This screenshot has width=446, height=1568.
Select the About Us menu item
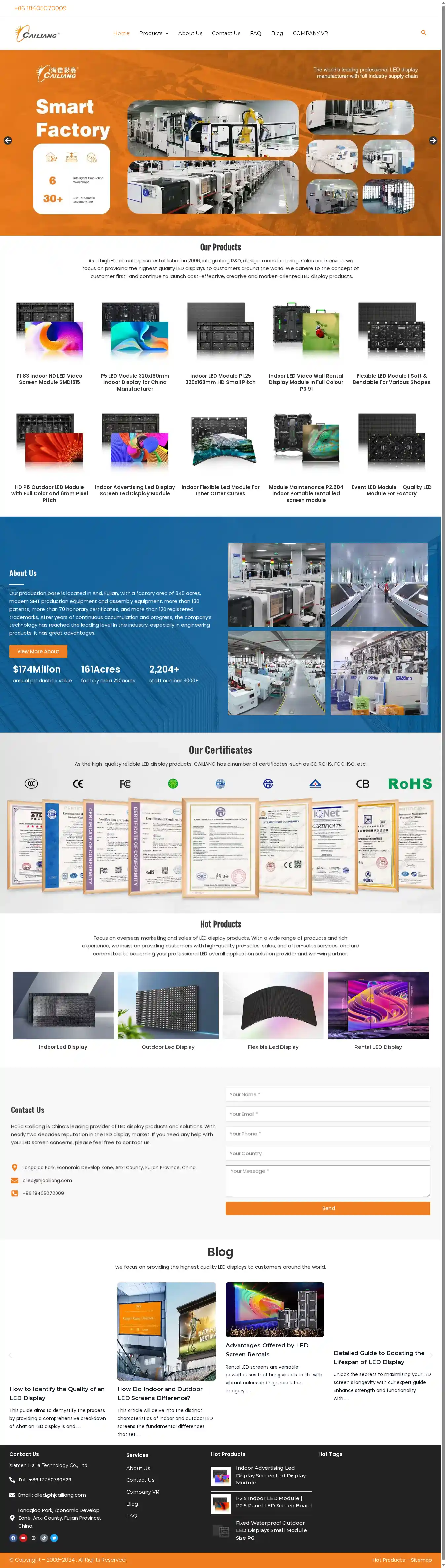(x=190, y=33)
